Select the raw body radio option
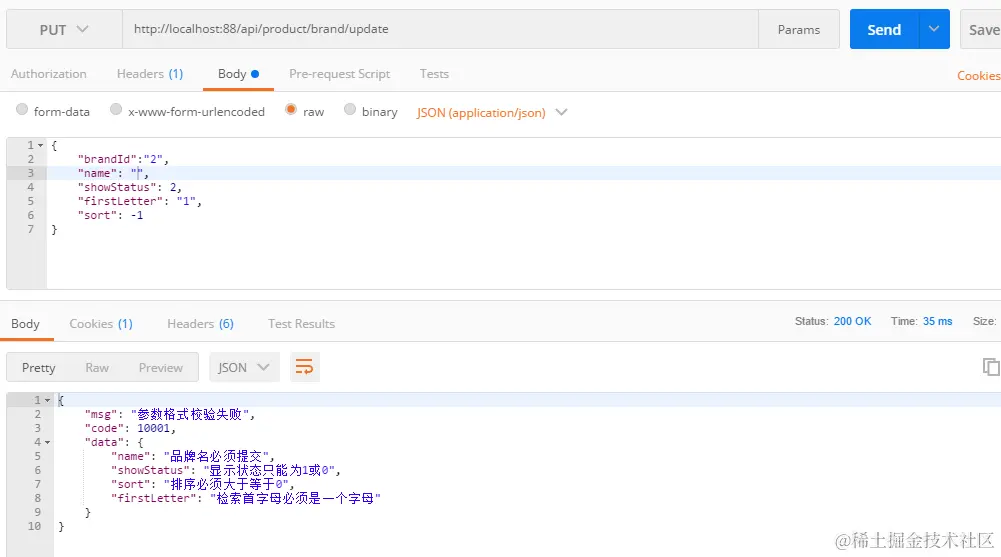 (291, 110)
